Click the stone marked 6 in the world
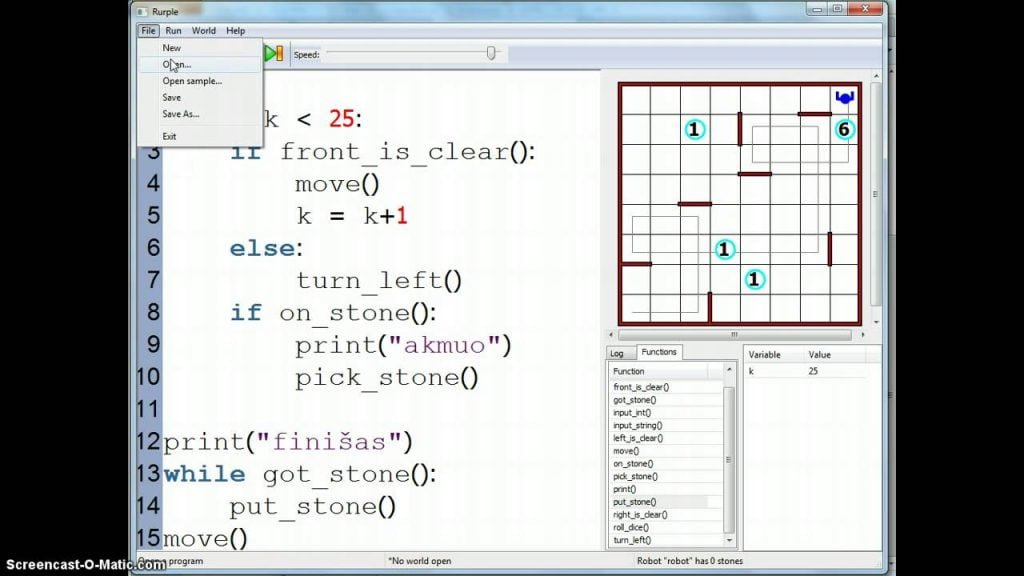This screenshot has width=1024, height=576. [x=844, y=129]
